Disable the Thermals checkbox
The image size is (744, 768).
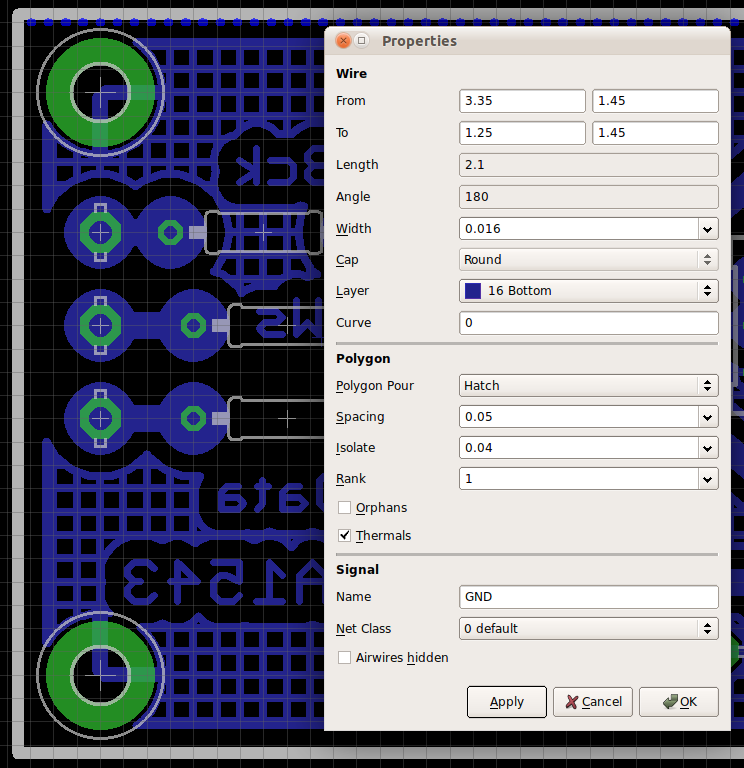click(x=344, y=535)
